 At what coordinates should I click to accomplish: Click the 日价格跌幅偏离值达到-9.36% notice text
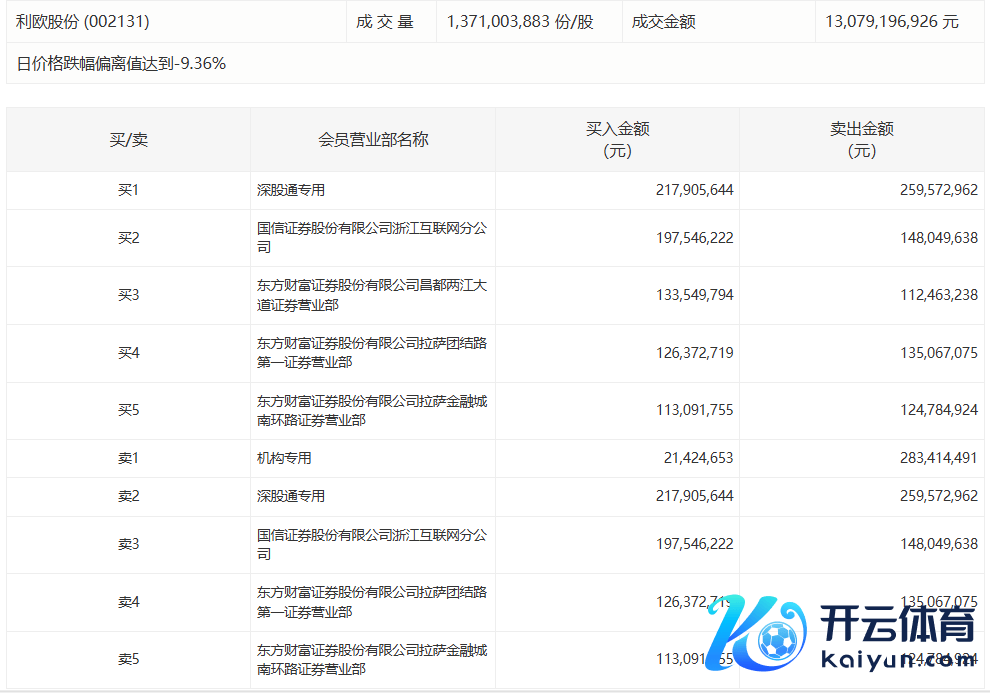click(x=121, y=64)
